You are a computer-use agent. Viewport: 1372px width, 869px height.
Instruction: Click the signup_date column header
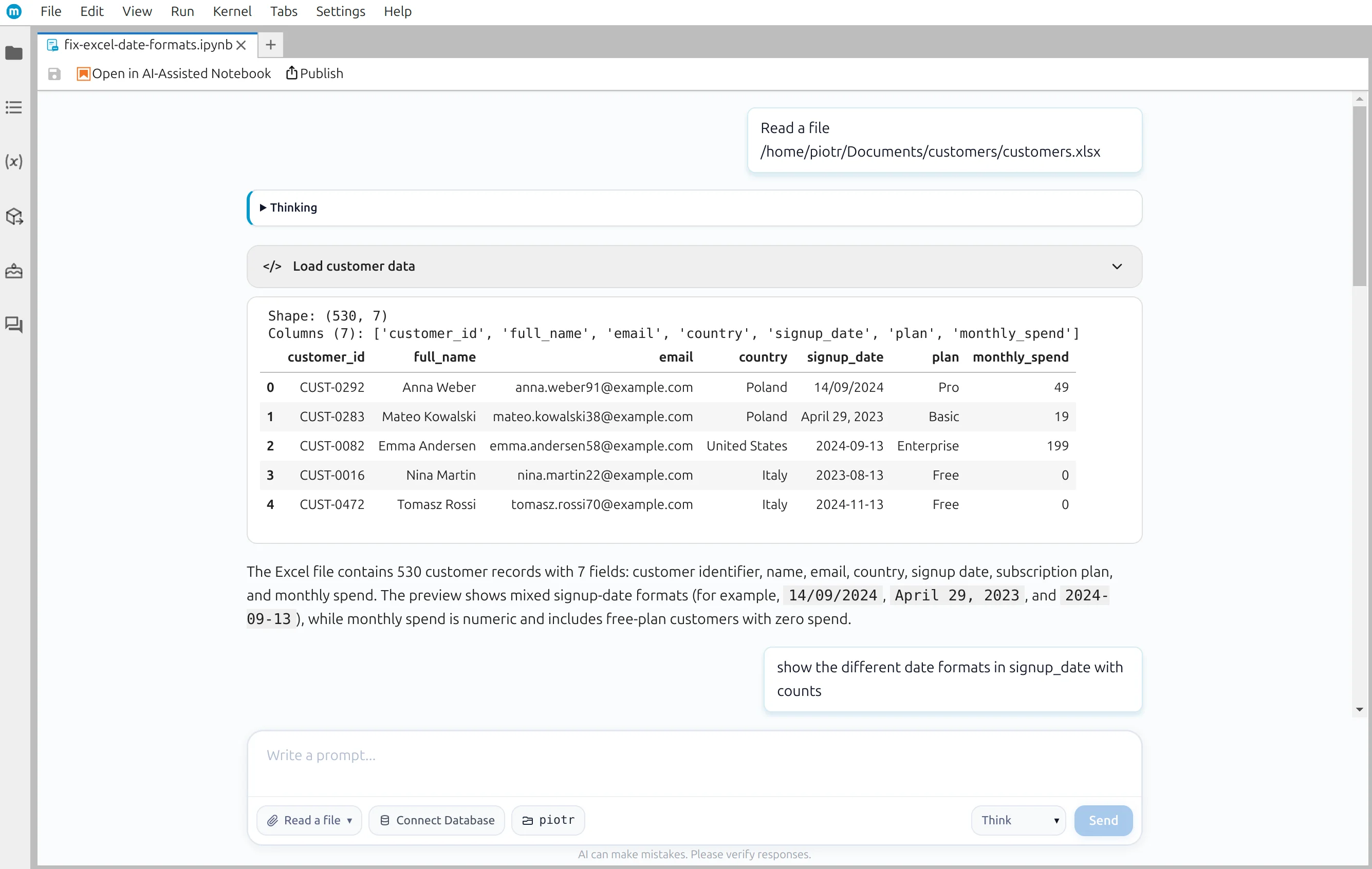click(x=845, y=357)
